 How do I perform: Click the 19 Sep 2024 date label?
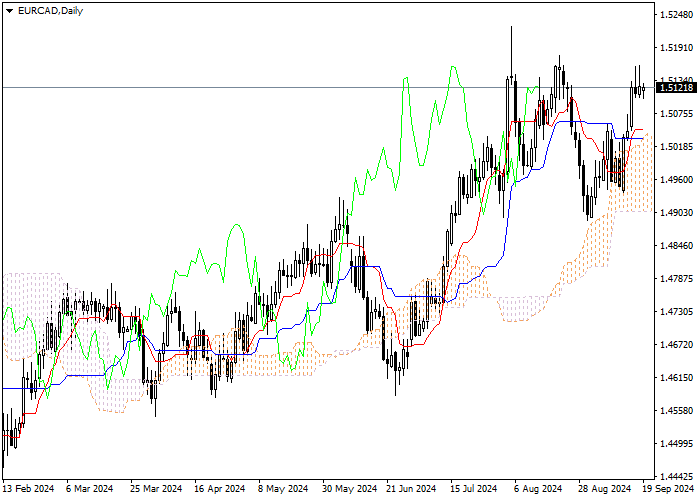(668, 489)
